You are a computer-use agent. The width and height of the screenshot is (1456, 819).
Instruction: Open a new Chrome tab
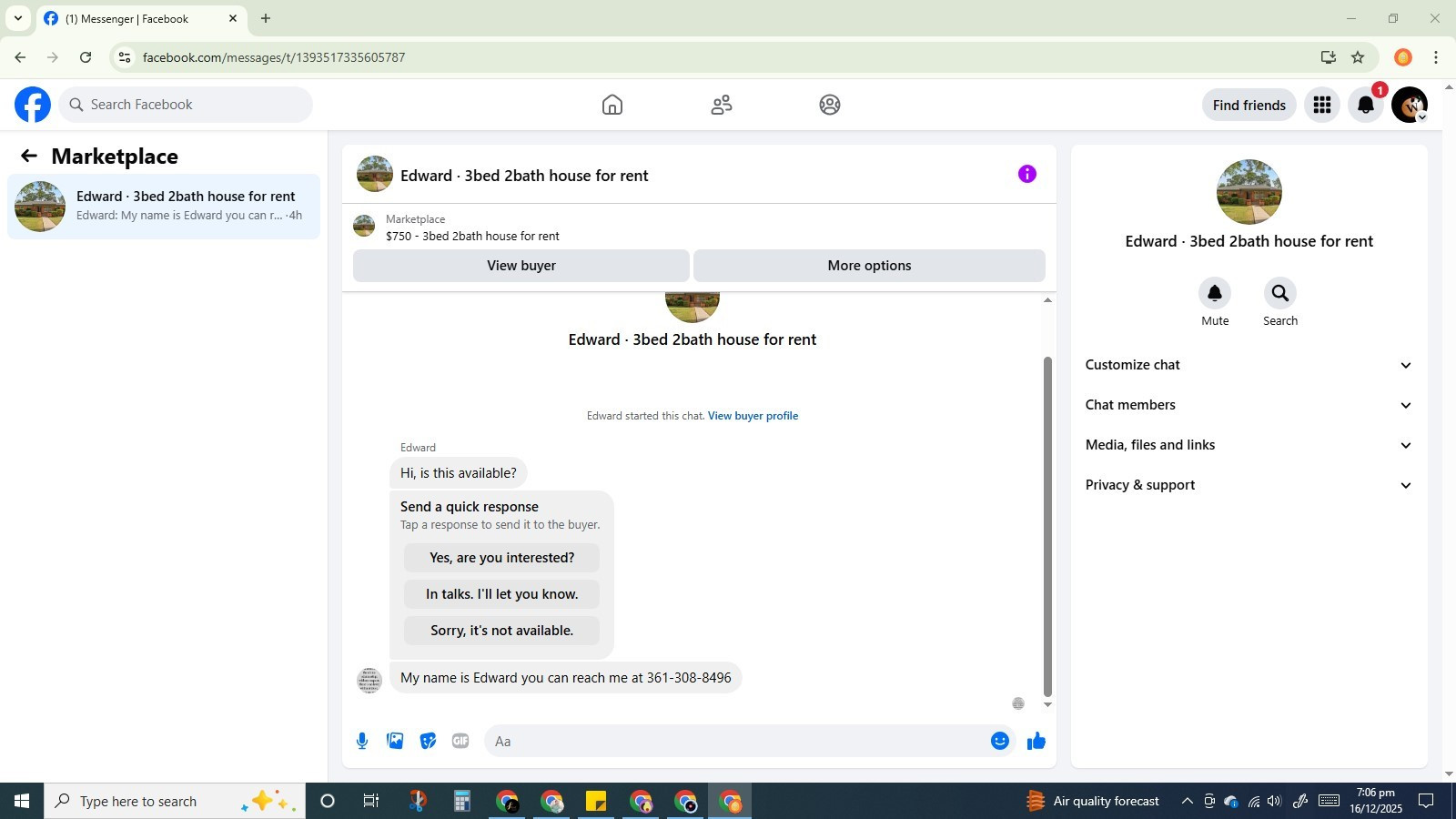click(266, 18)
